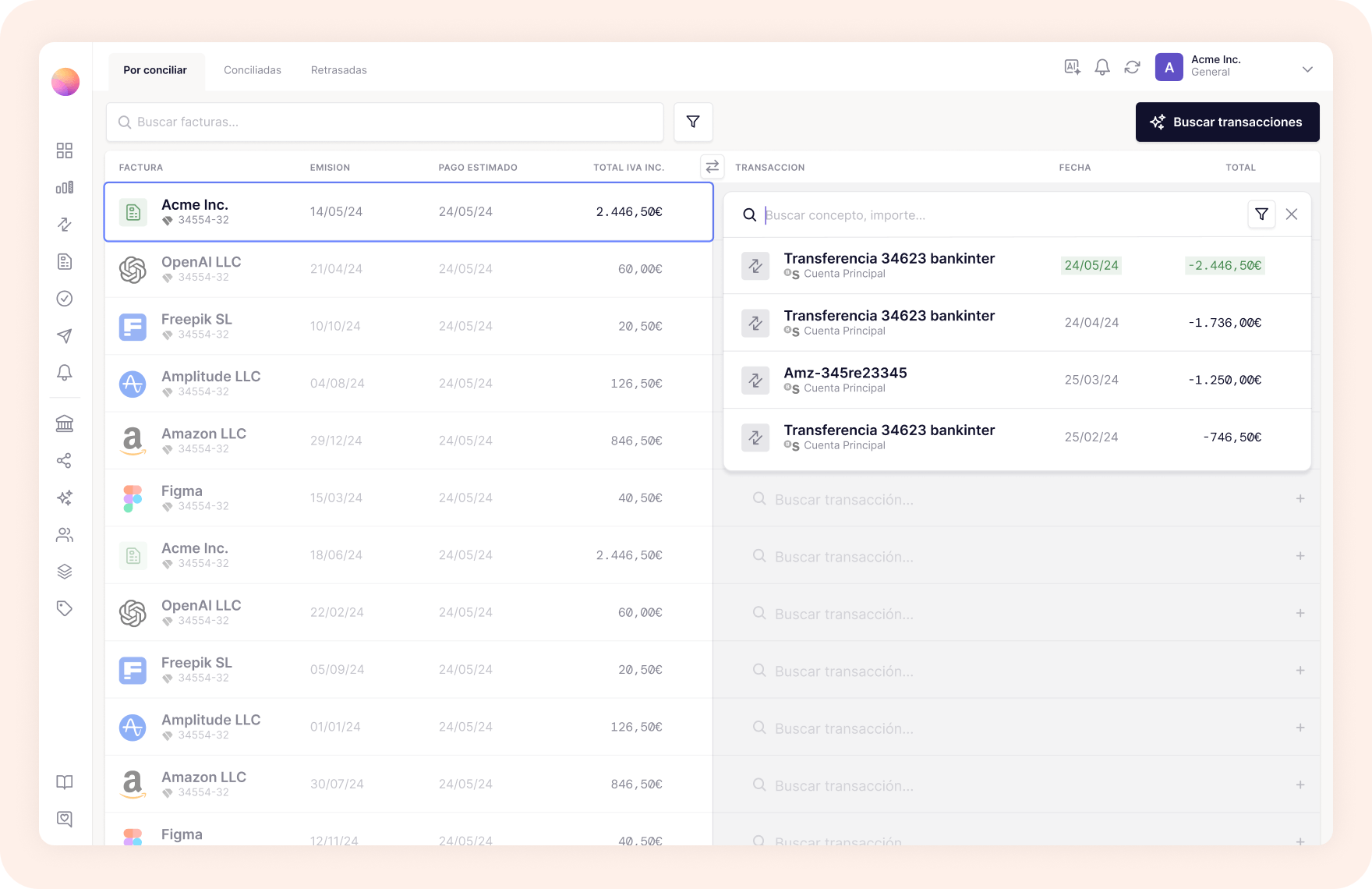Click the paper plane send icon
The height and width of the screenshot is (889, 1372).
pos(65,335)
